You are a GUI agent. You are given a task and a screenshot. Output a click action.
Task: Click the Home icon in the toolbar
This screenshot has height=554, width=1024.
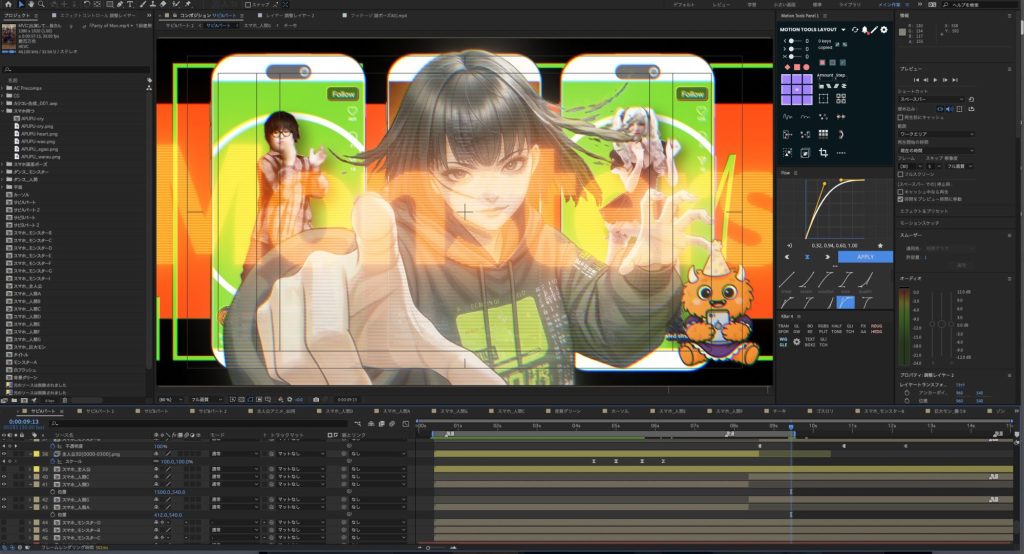(7, 5)
